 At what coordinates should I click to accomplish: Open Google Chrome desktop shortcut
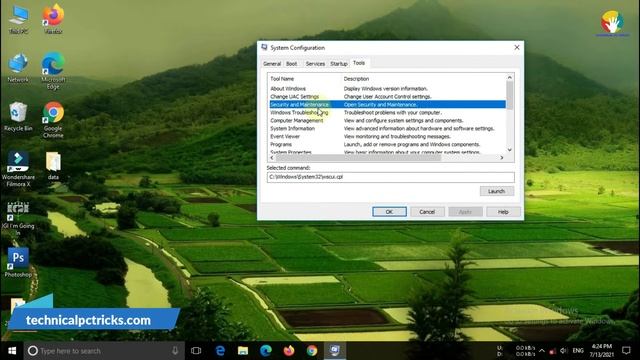(x=53, y=120)
